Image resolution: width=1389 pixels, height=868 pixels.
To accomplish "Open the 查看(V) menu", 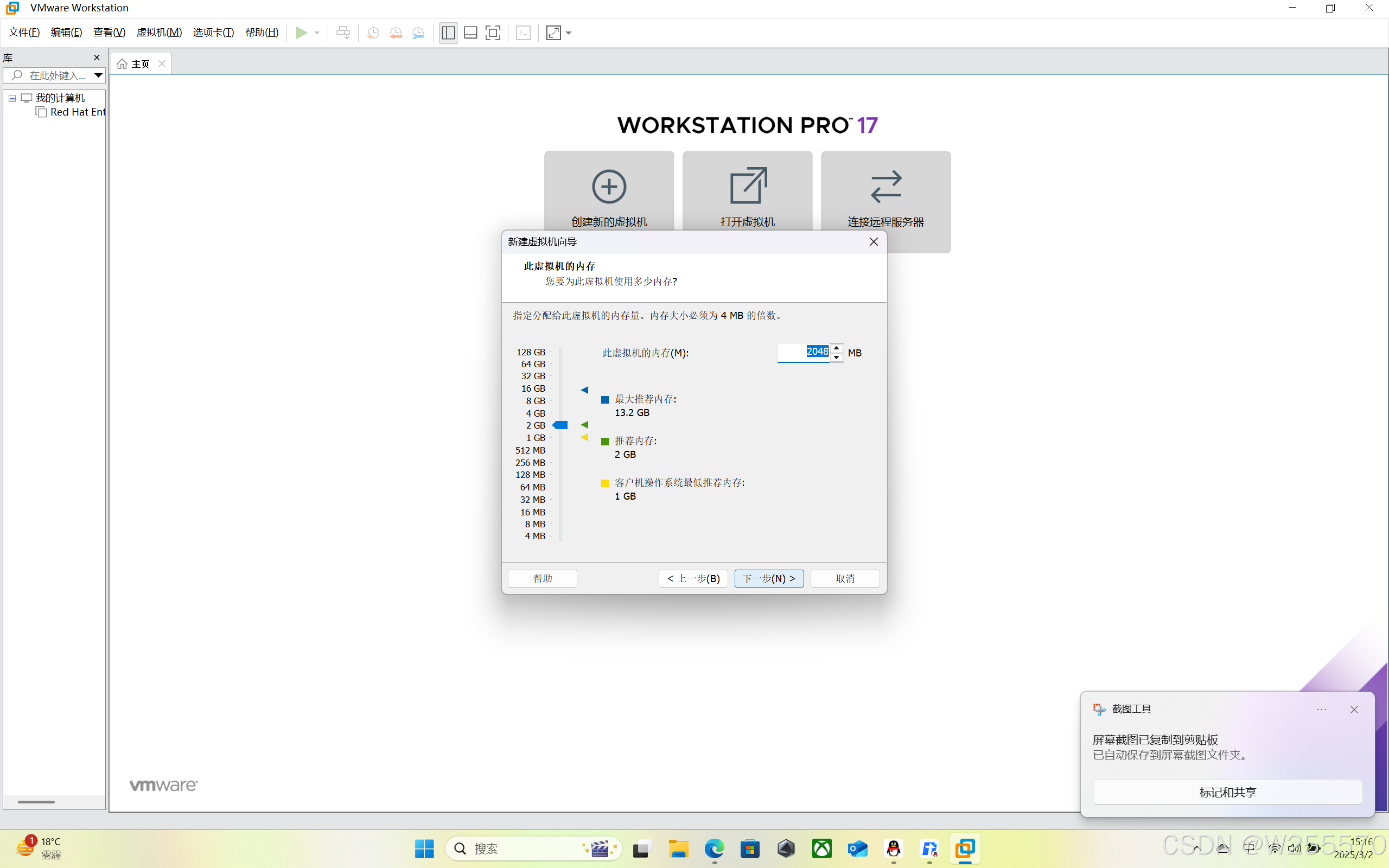I will [x=109, y=32].
